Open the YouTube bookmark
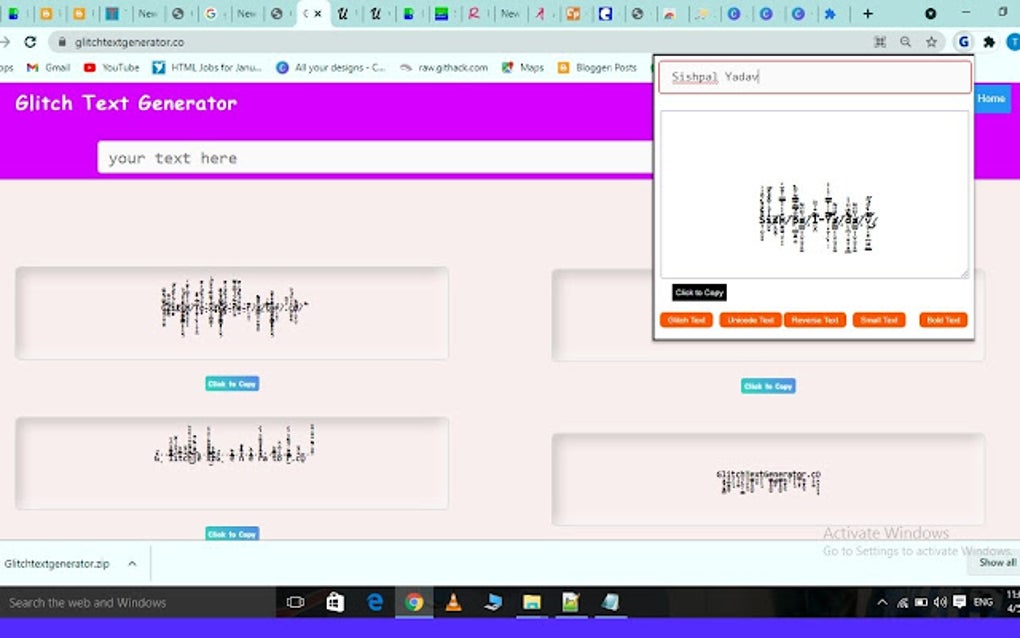The height and width of the screenshot is (638, 1020). (112, 68)
